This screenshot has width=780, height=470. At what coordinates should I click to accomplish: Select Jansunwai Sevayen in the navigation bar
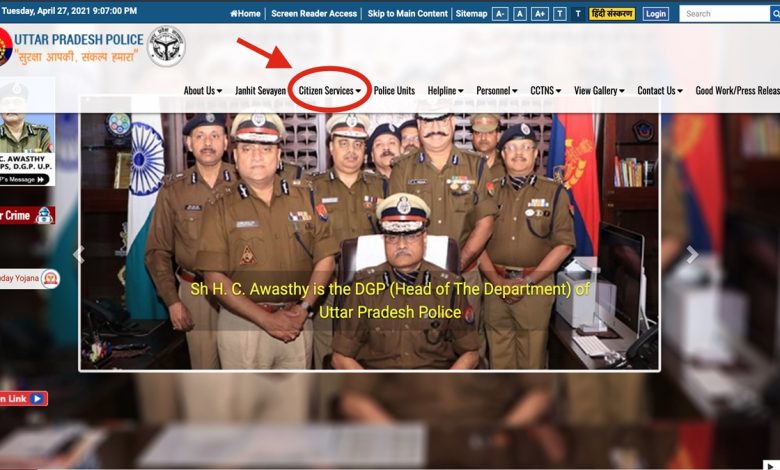260,91
